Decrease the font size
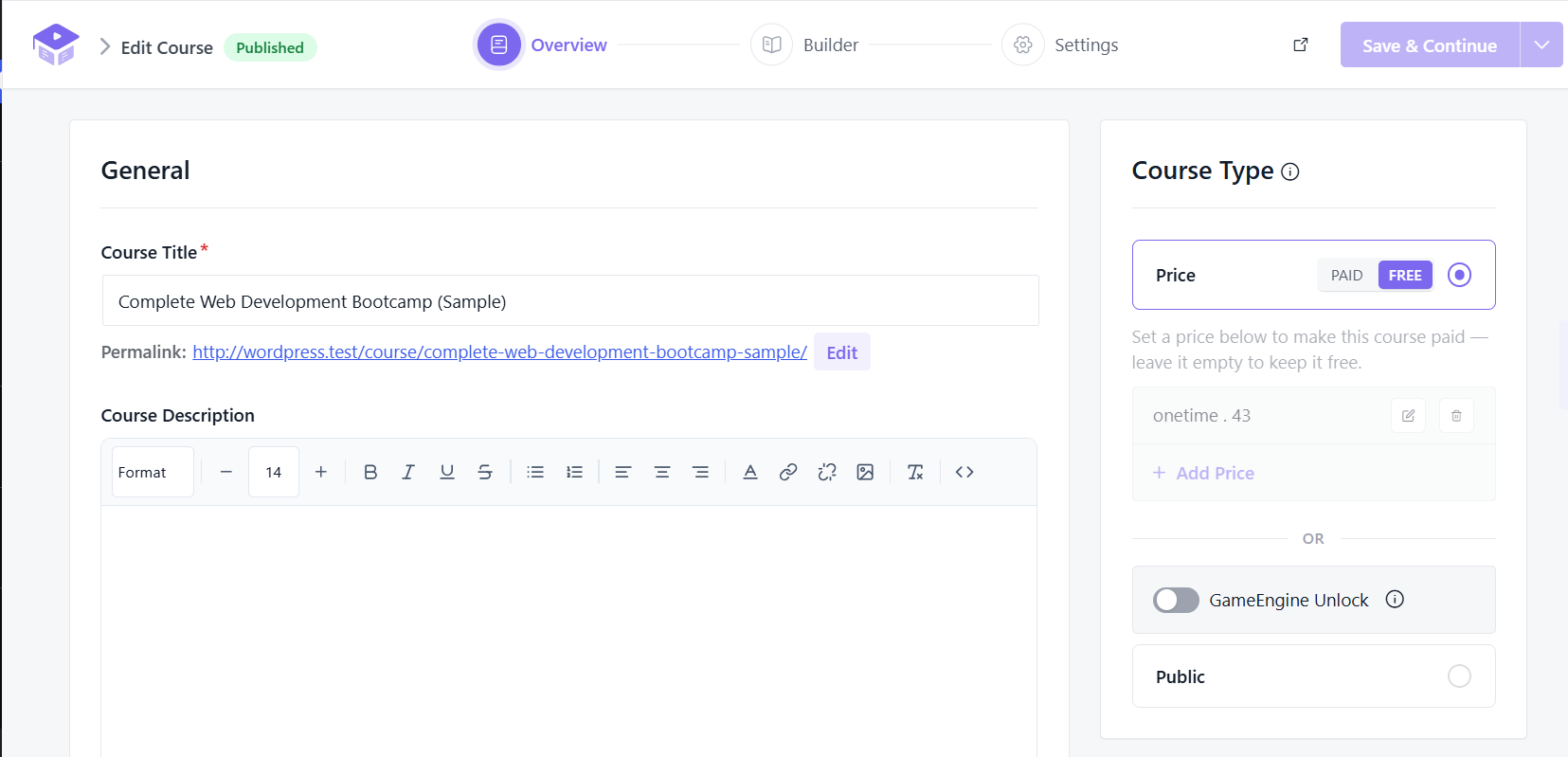The height and width of the screenshot is (757, 1568). coord(225,472)
